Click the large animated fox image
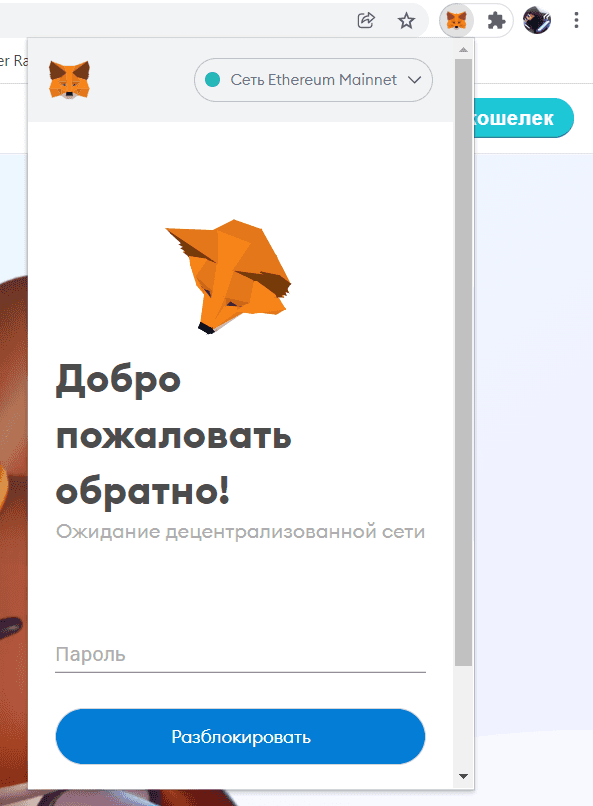 (229, 276)
